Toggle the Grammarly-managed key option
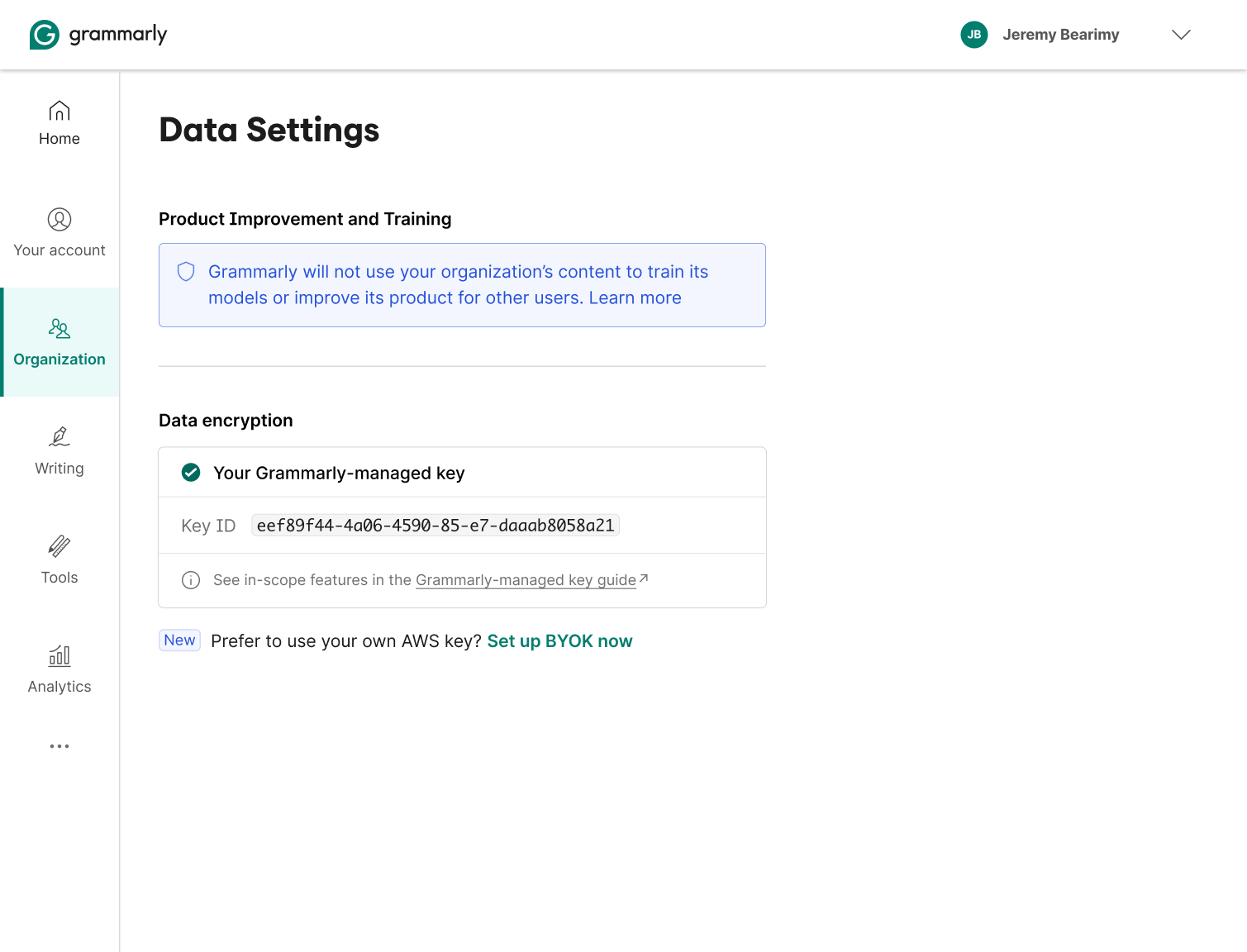Image resolution: width=1247 pixels, height=952 pixels. 339,472
